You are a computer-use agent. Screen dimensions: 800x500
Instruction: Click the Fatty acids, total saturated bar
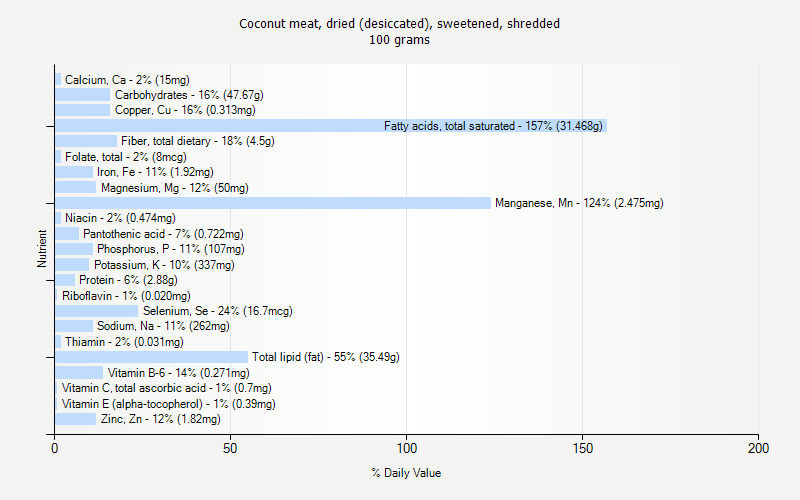330,126
